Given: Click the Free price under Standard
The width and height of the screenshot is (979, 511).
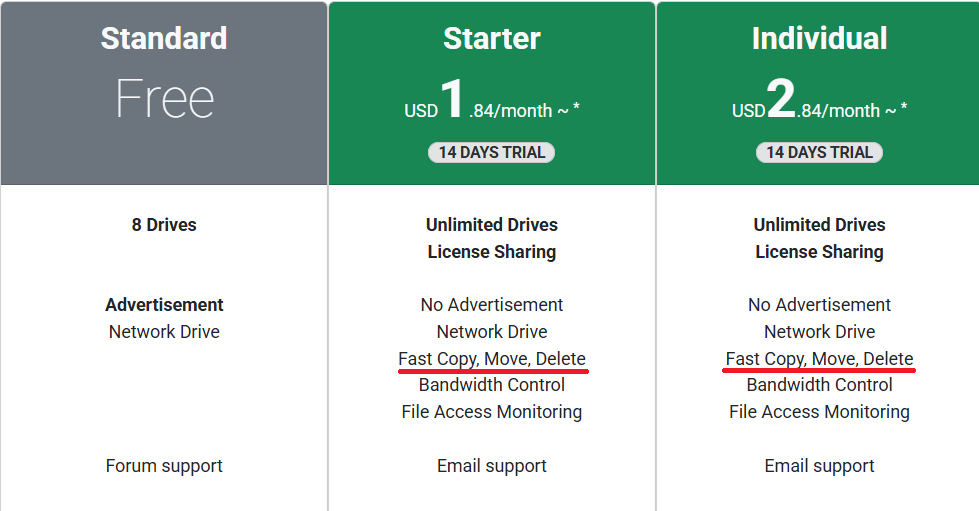Looking at the screenshot, I should [x=164, y=99].
